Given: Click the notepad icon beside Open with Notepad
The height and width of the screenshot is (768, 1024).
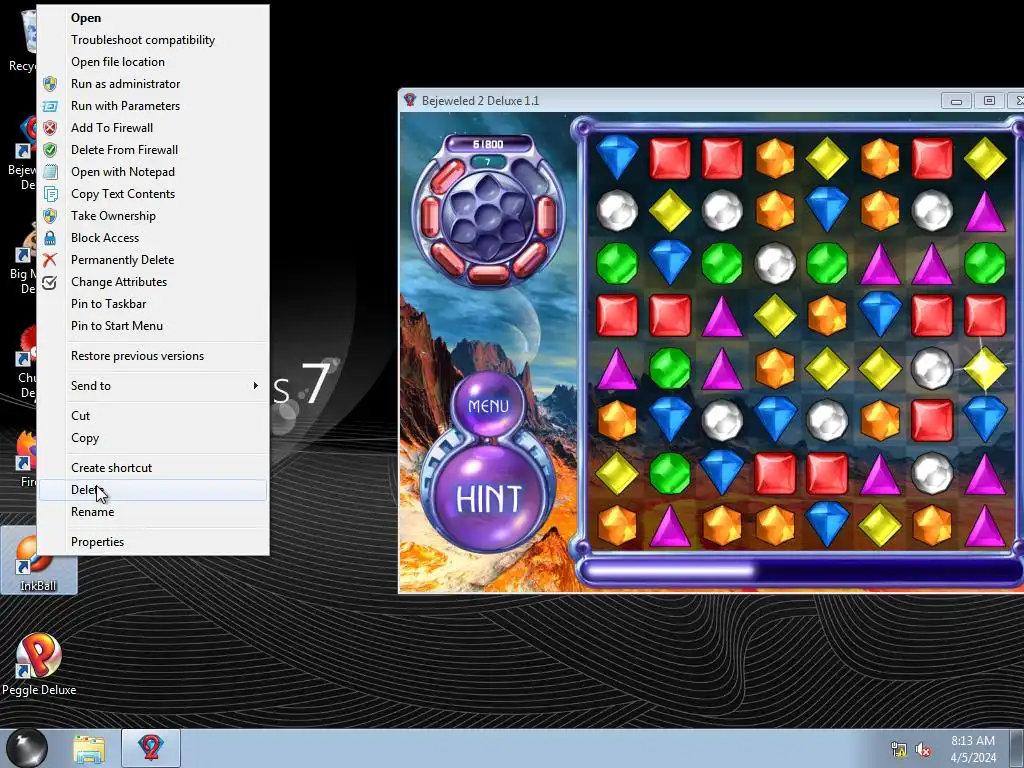Looking at the screenshot, I should pos(50,172).
